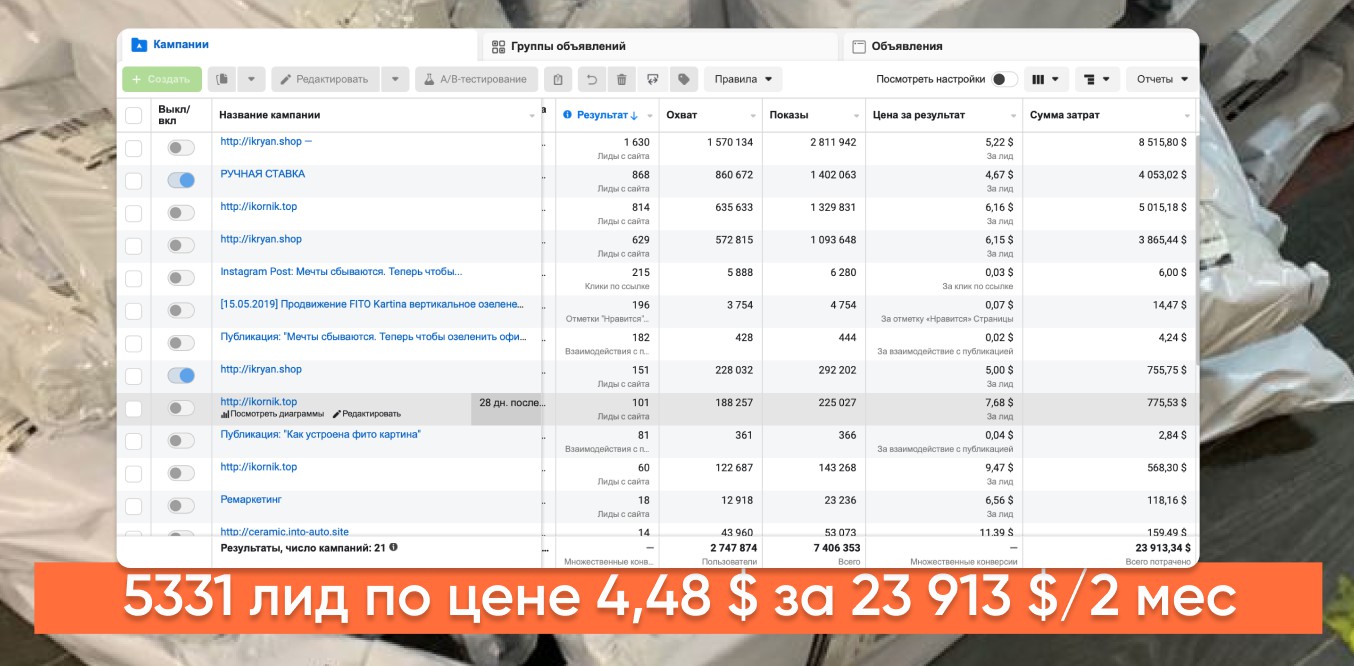Click the Сумма затрат column header

pyautogui.click(x=1065, y=115)
